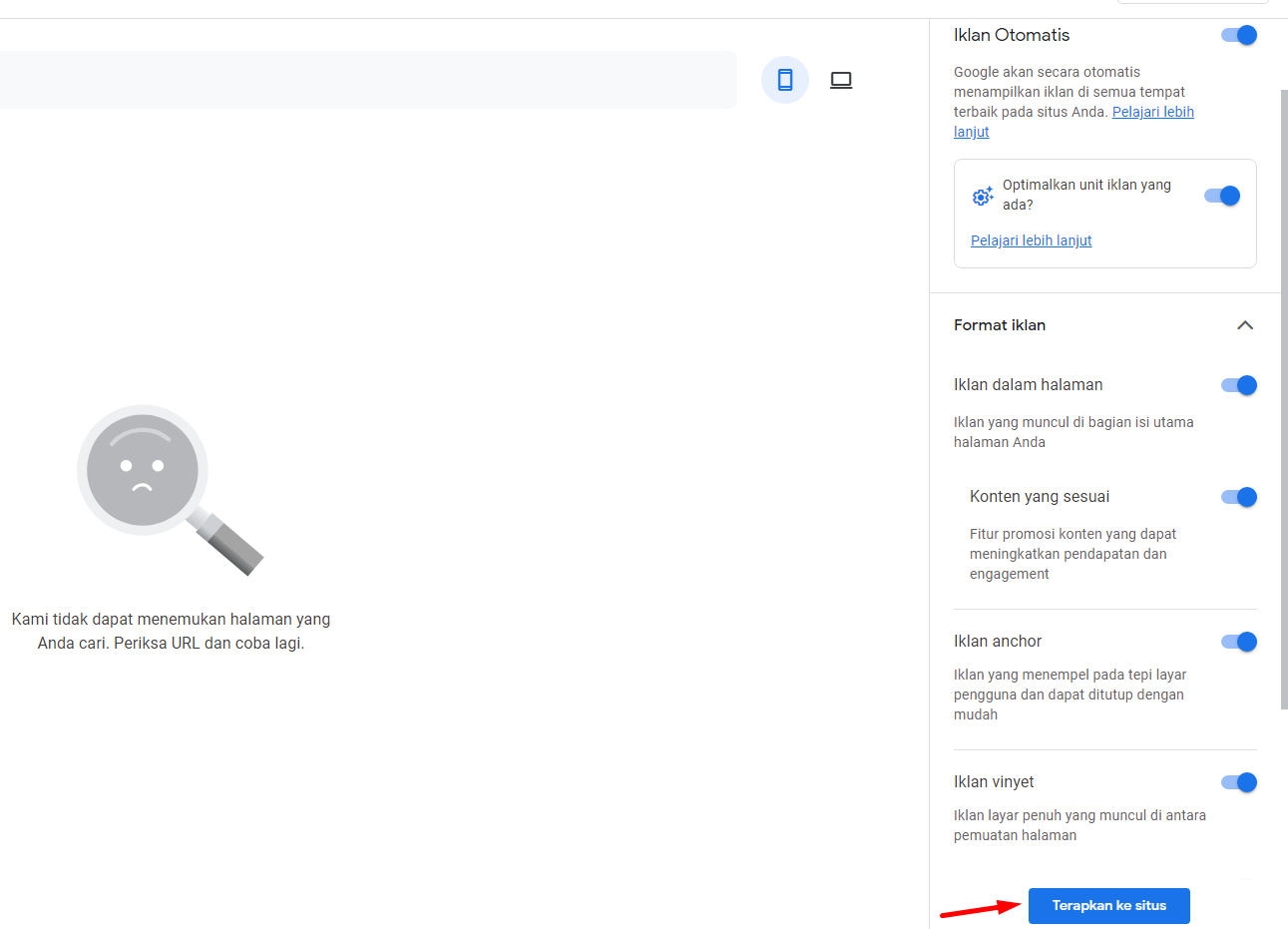Click 'Fitur promosi konten' description text
Viewport: 1288px width, 929px height.
(1073, 554)
